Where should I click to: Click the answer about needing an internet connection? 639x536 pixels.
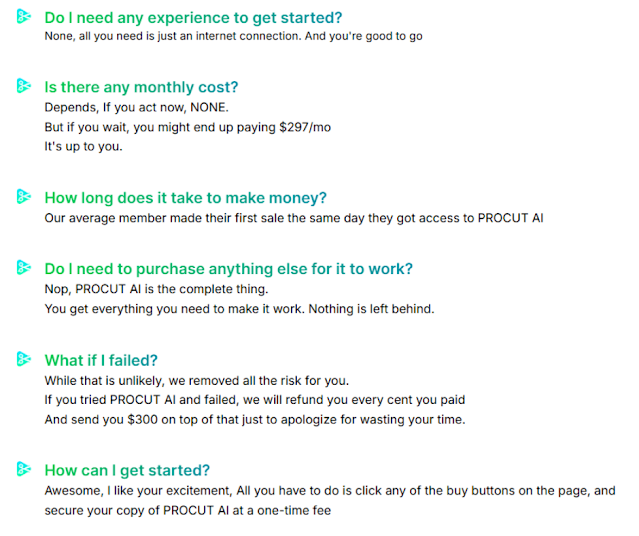234,36
